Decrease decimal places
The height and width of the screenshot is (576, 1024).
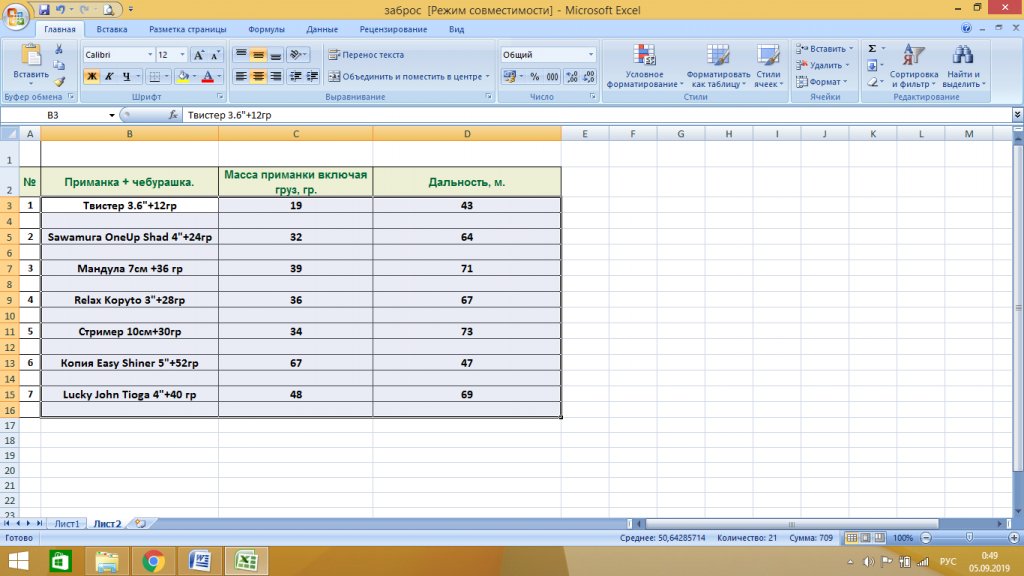589,76
